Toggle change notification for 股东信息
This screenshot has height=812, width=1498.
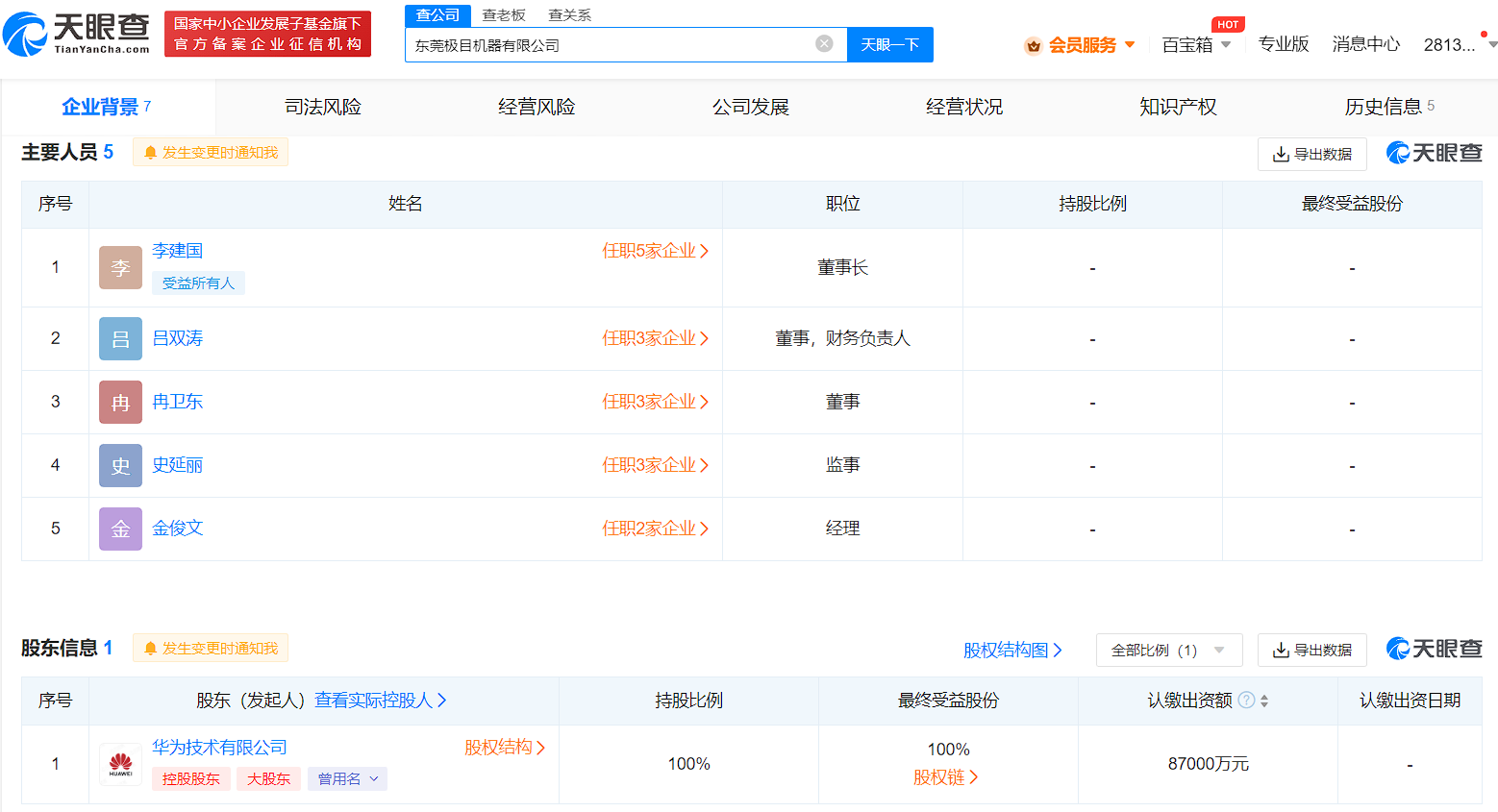pos(211,649)
